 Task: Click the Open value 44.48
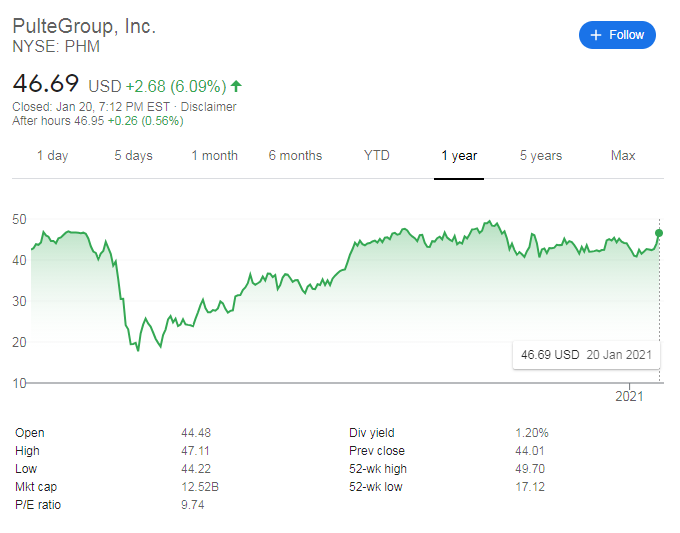click(x=196, y=433)
